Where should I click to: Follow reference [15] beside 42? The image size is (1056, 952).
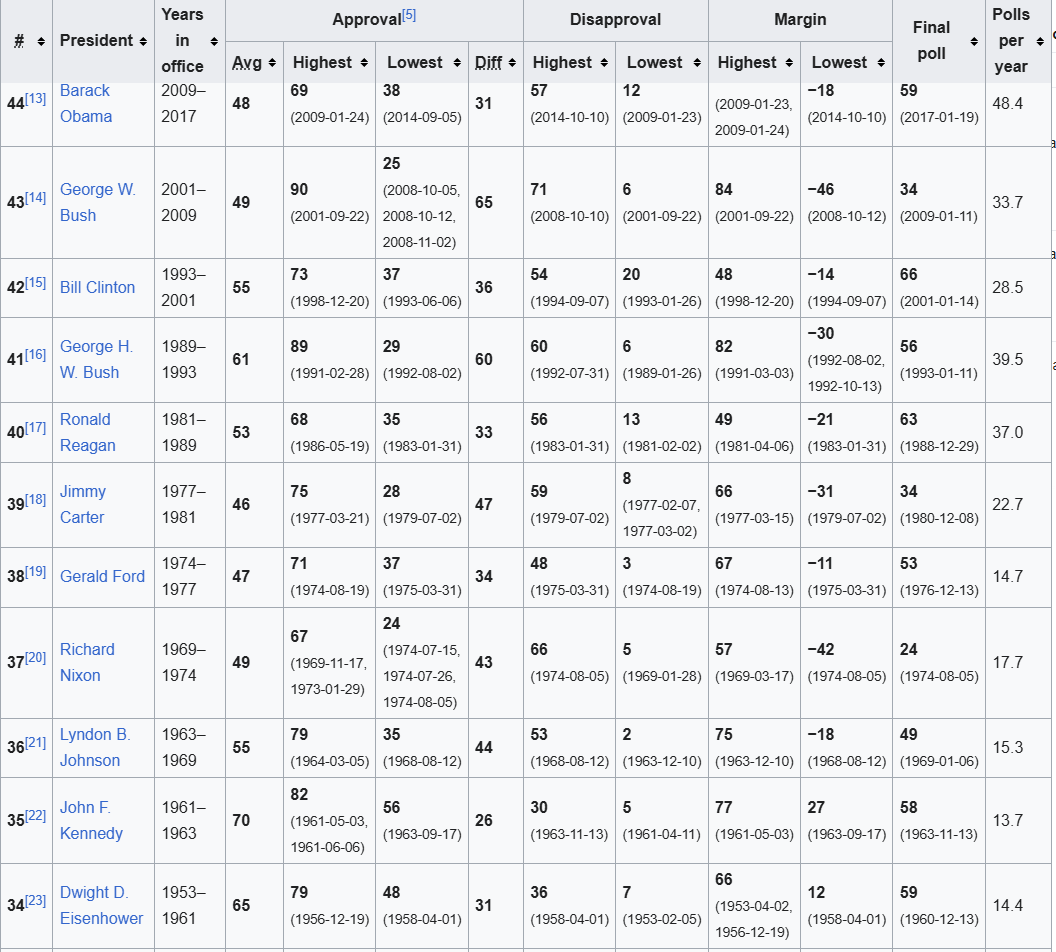pos(36,282)
